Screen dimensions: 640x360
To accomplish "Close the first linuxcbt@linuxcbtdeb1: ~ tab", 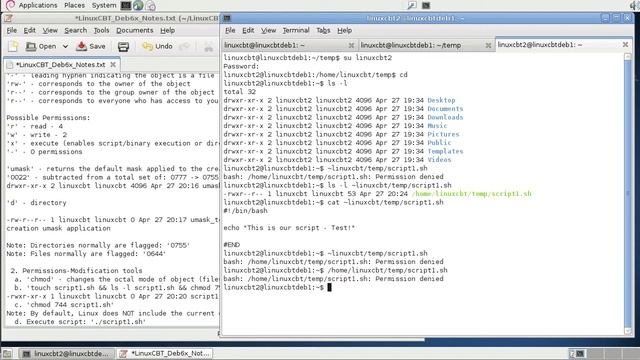I will pos(351,45).
